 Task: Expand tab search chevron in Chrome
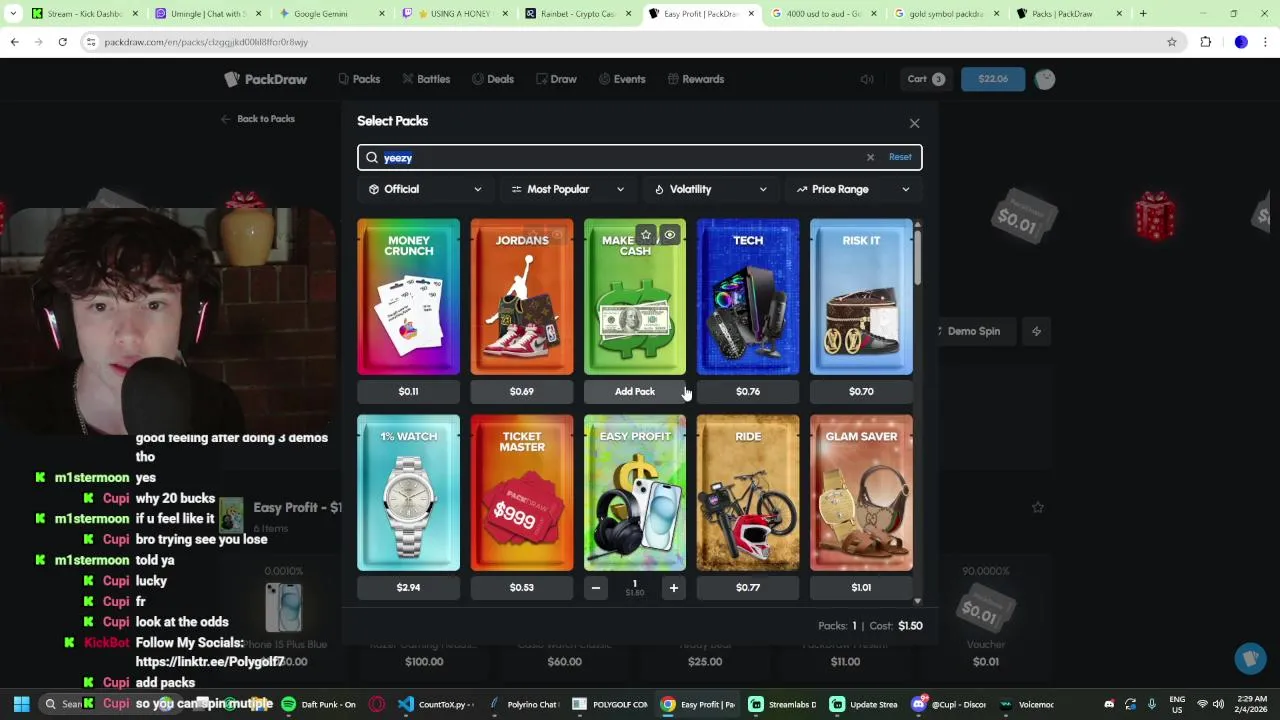(x=12, y=14)
